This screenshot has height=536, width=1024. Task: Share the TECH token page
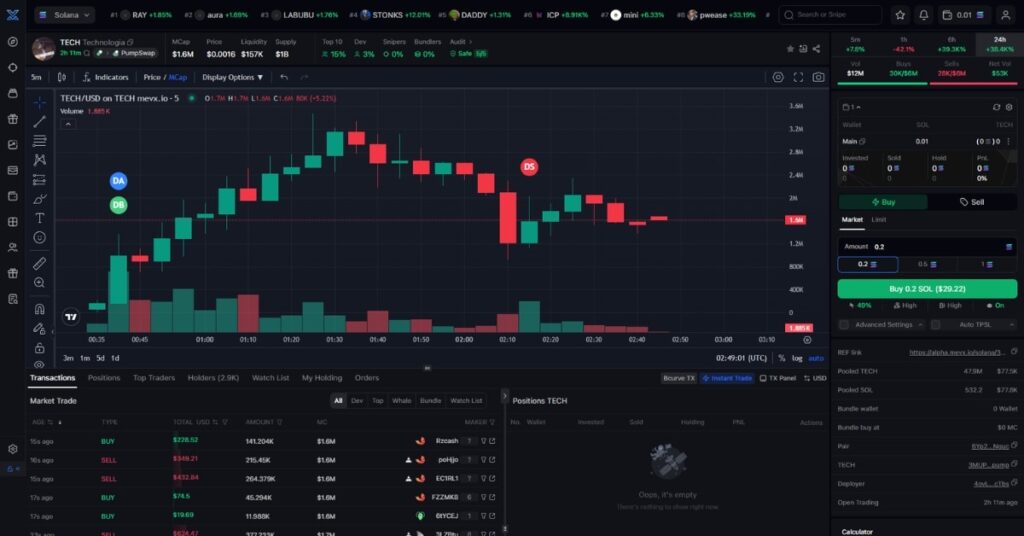tap(816, 49)
